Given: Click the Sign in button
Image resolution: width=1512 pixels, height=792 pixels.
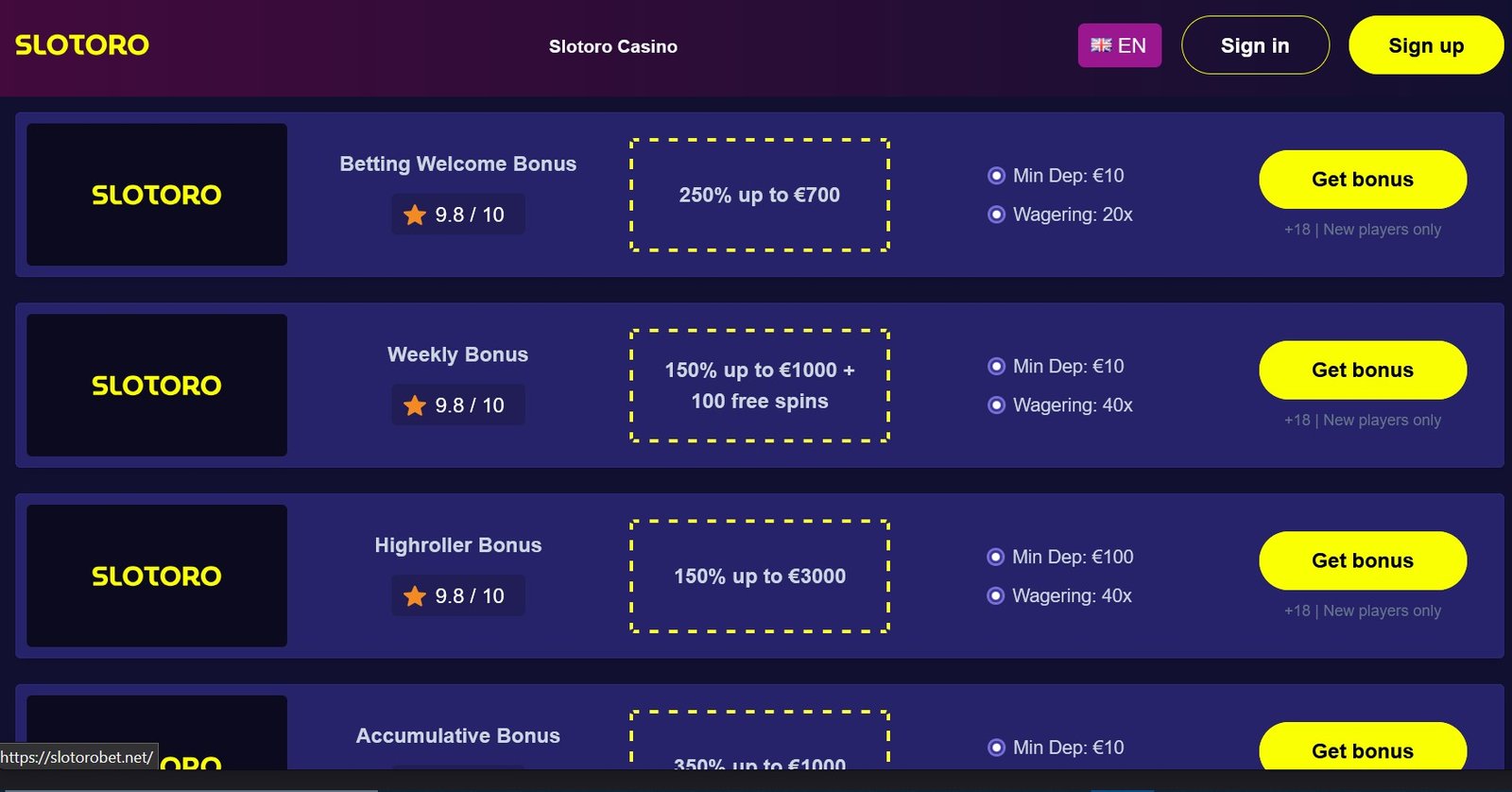Looking at the screenshot, I should pyautogui.click(x=1255, y=45).
